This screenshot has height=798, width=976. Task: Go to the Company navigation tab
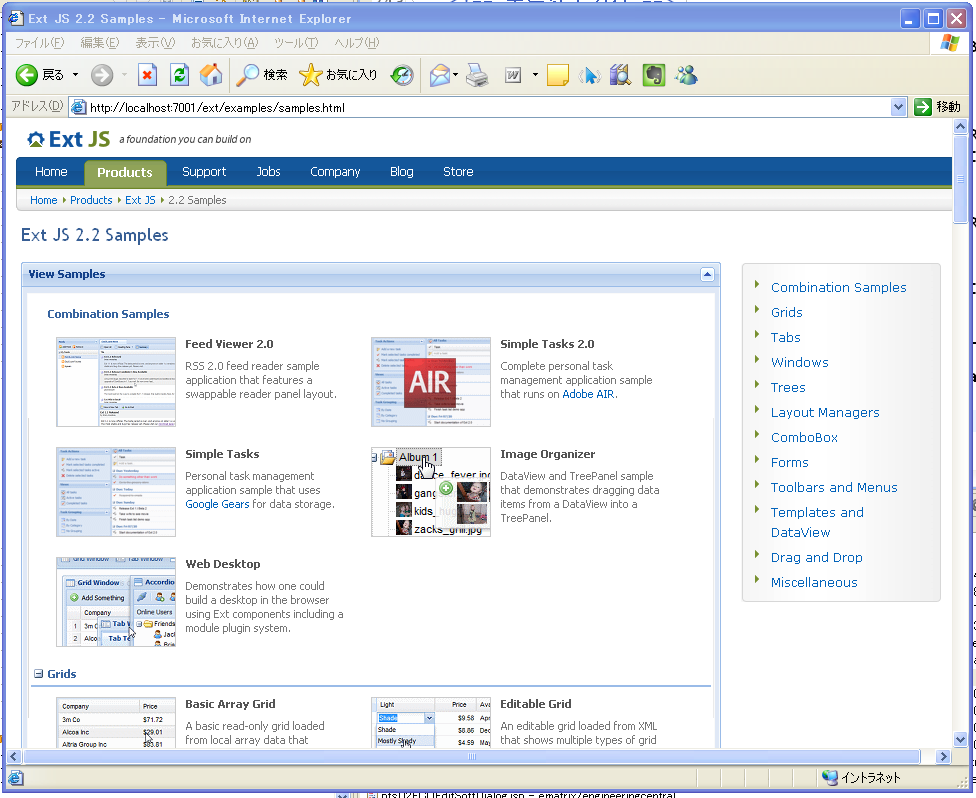point(335,172)
